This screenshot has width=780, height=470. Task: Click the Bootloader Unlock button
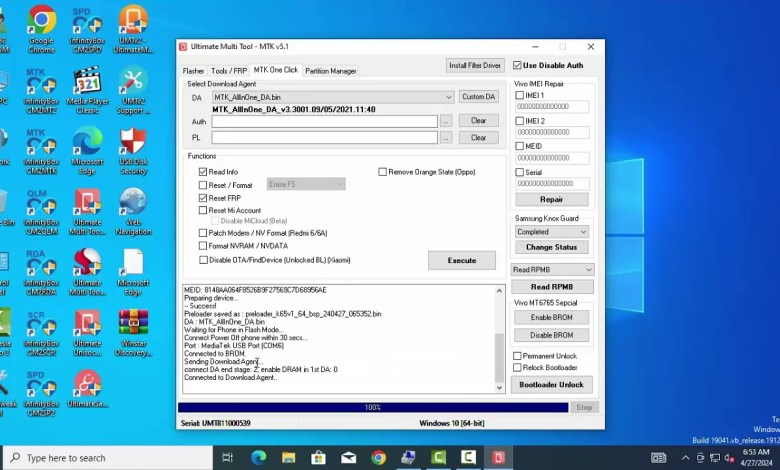[552, 384]
